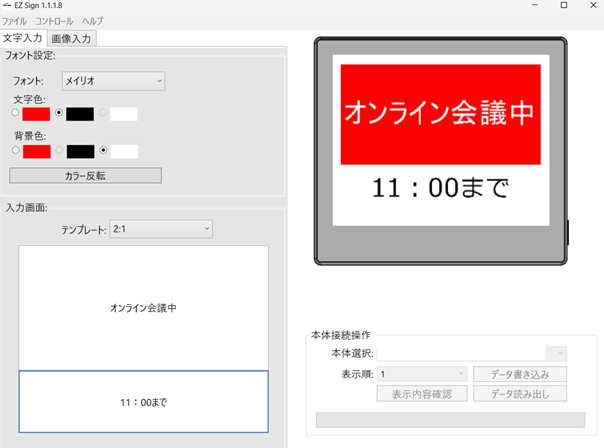
Task: Click the white 背景色 color swatch
Action: point(124,152)
